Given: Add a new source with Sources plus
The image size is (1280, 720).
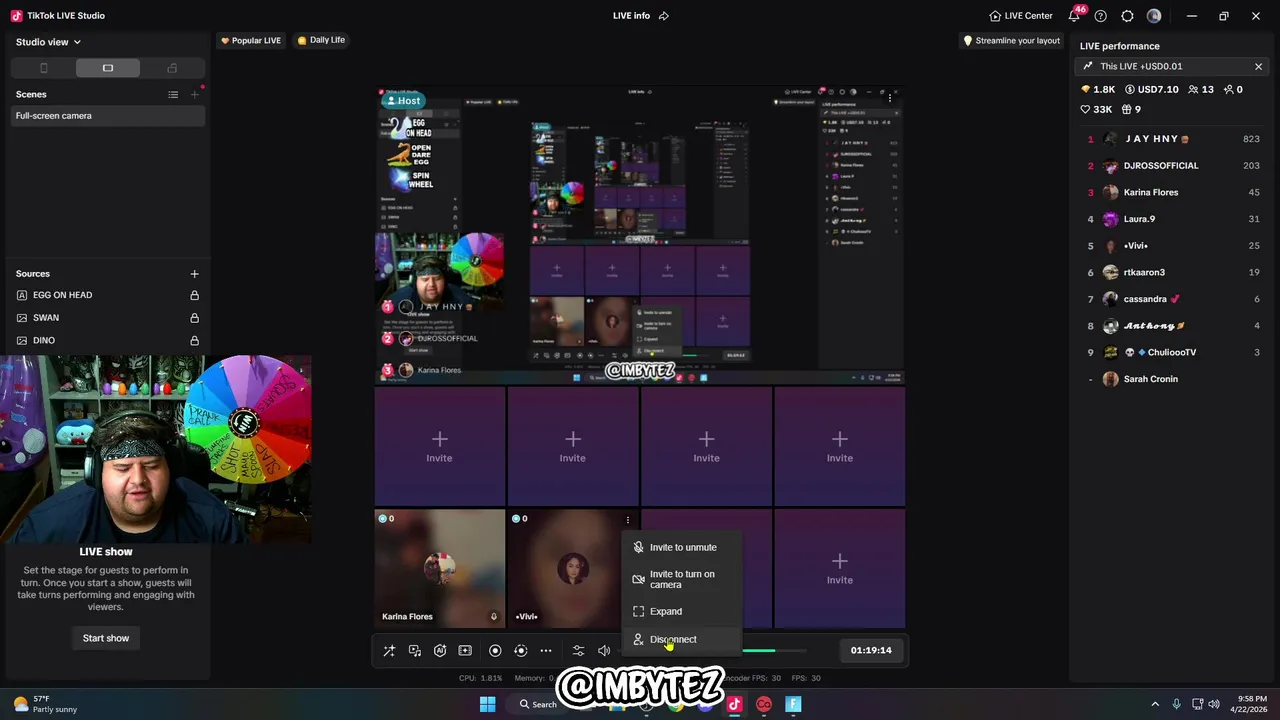Looking at the screenshot, I should 194,274.
